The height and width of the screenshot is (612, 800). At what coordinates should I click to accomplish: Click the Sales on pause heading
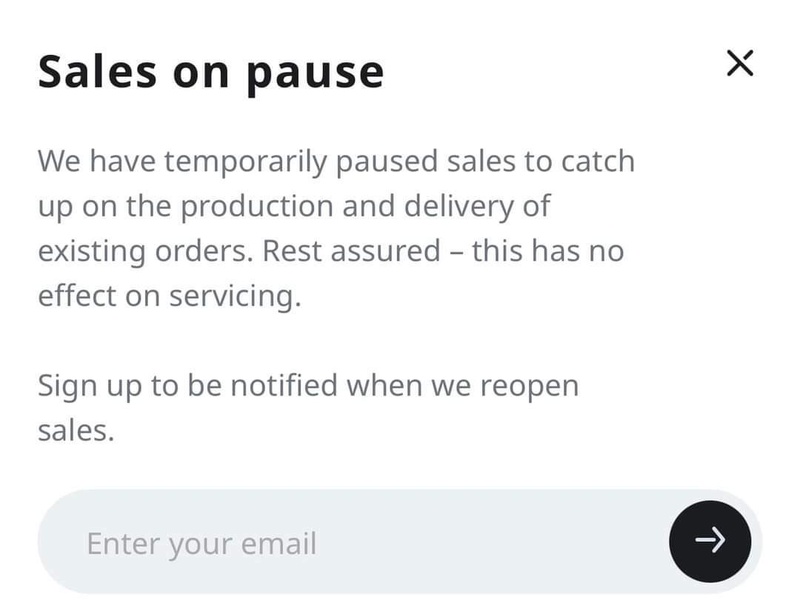click(x=211, y=73)
